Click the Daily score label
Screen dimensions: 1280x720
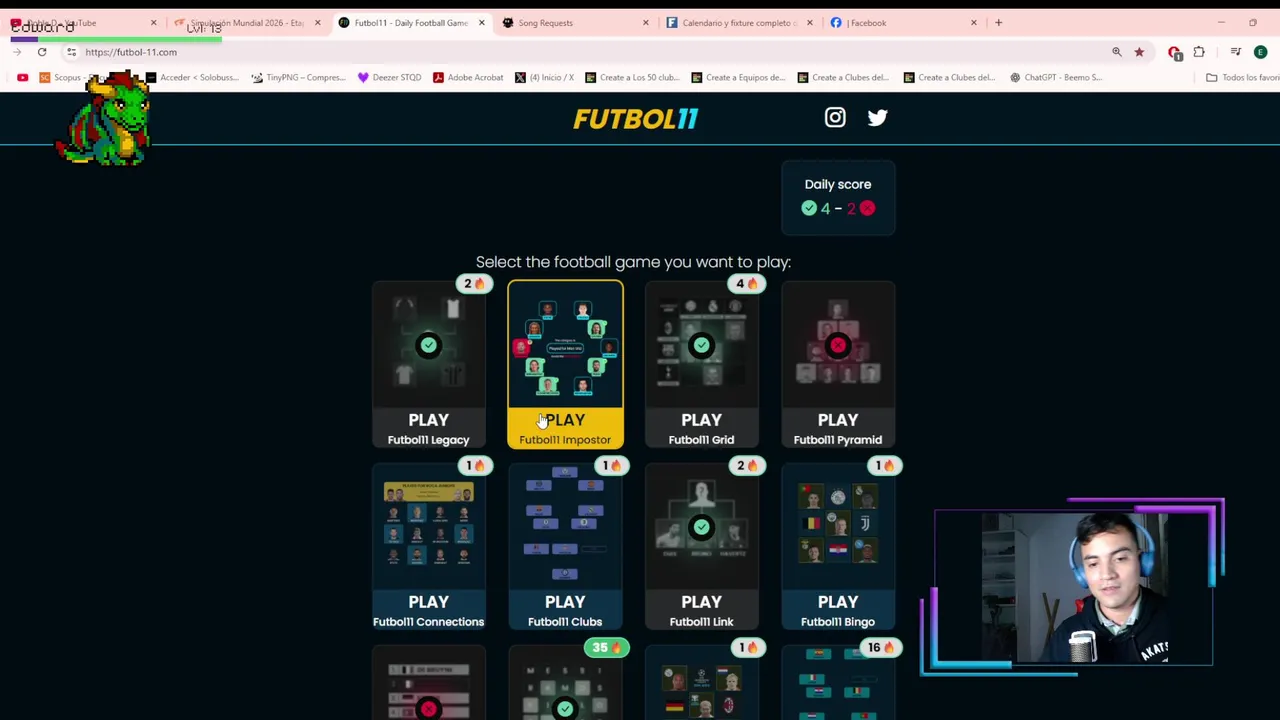(838, 184)
